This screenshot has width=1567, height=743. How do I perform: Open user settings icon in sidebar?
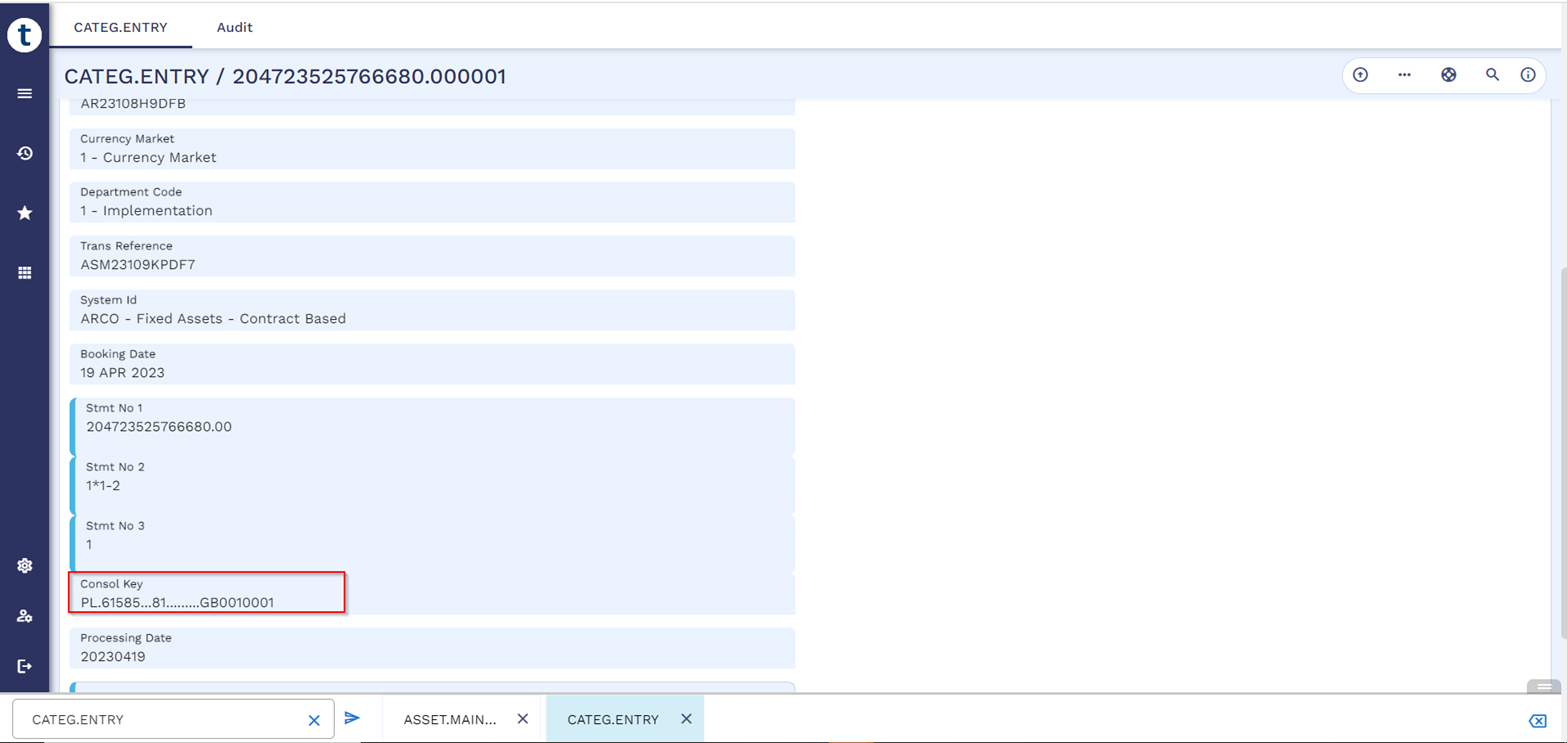tap(25, 616)
